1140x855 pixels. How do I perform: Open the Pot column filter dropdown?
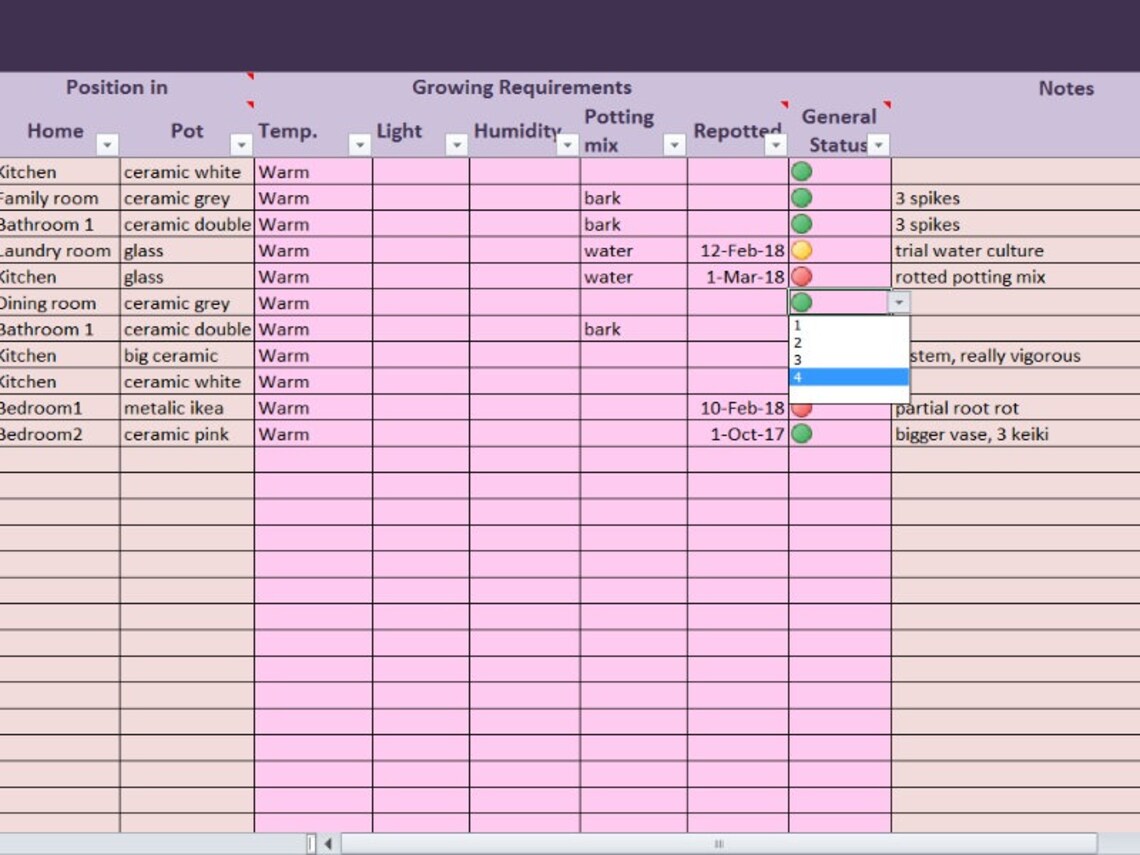(240, 146)
